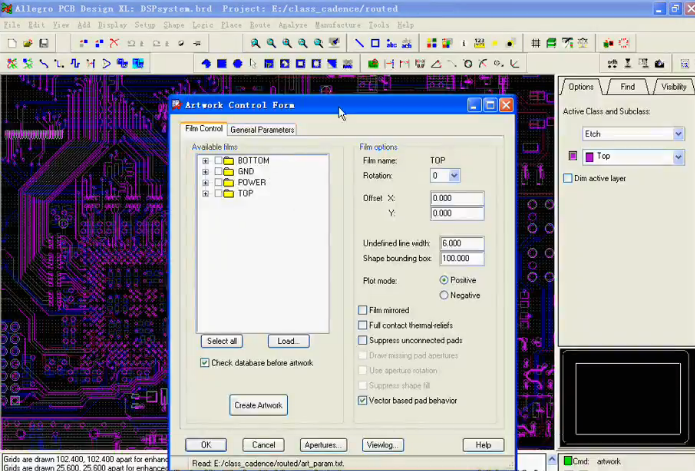Select the Add Rectangle tool icon
The height and width of the screenshot is (471, 695).
point(375,43)
